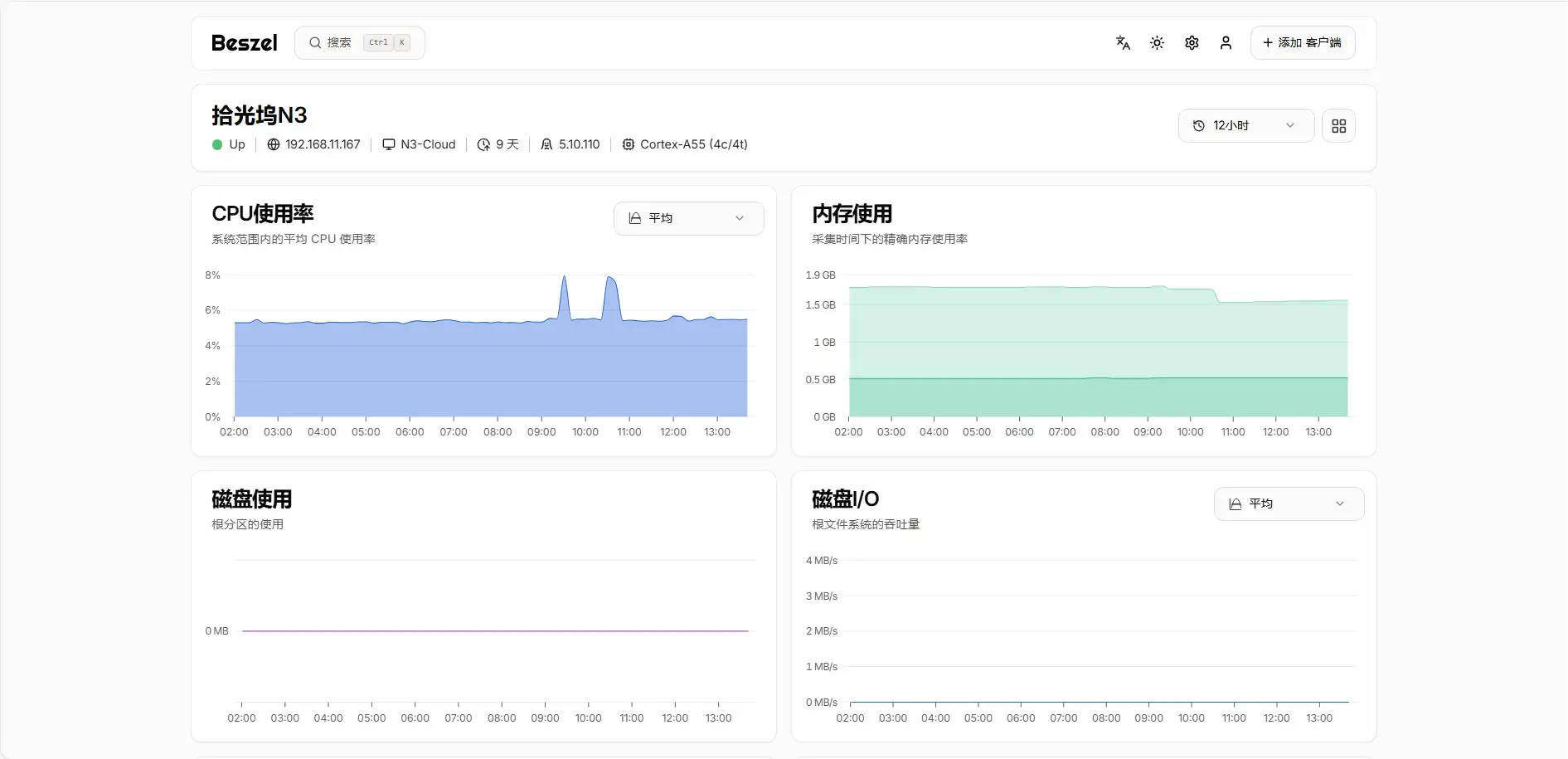Click the Cortex-A55 (4c/4t) text
1568x759 pixels.
[694, 144]
